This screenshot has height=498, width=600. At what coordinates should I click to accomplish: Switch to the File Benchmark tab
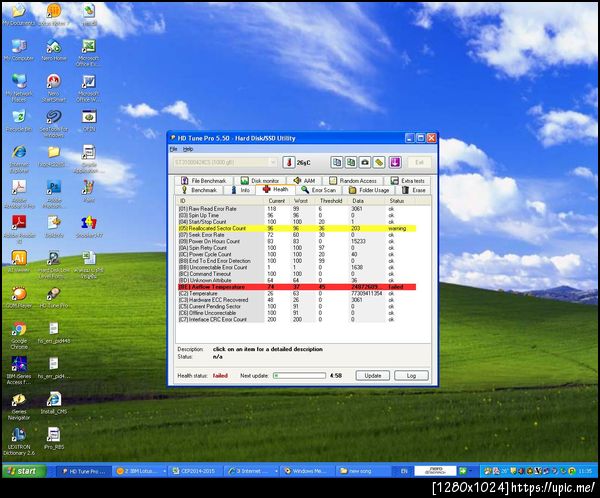coord(204,181)
